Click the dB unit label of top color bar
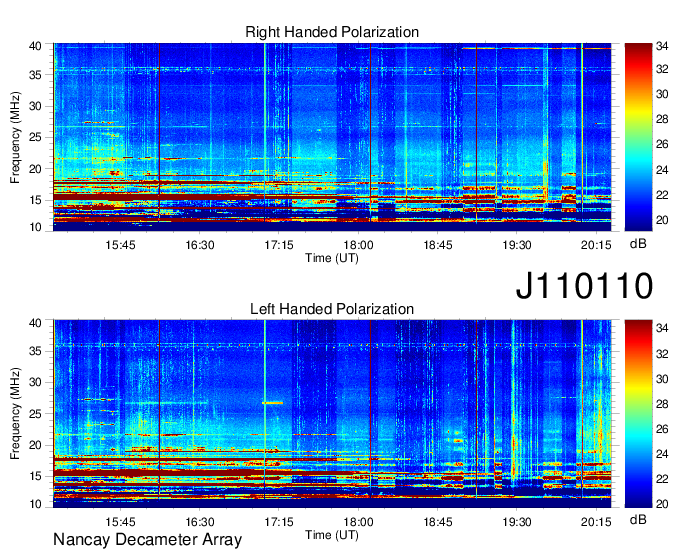 click(638, 244)
